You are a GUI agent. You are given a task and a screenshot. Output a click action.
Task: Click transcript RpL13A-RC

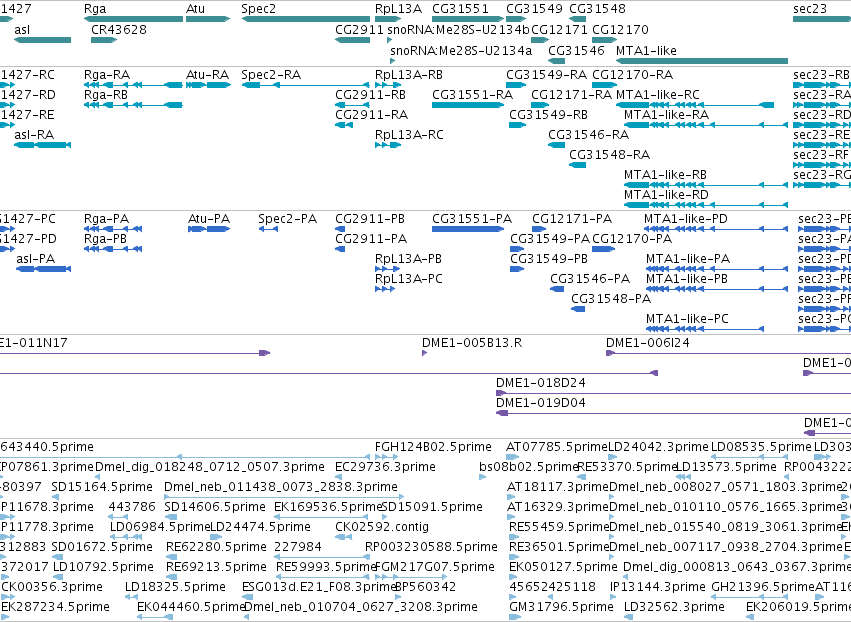pyautogui.click(x=388, y=145)
